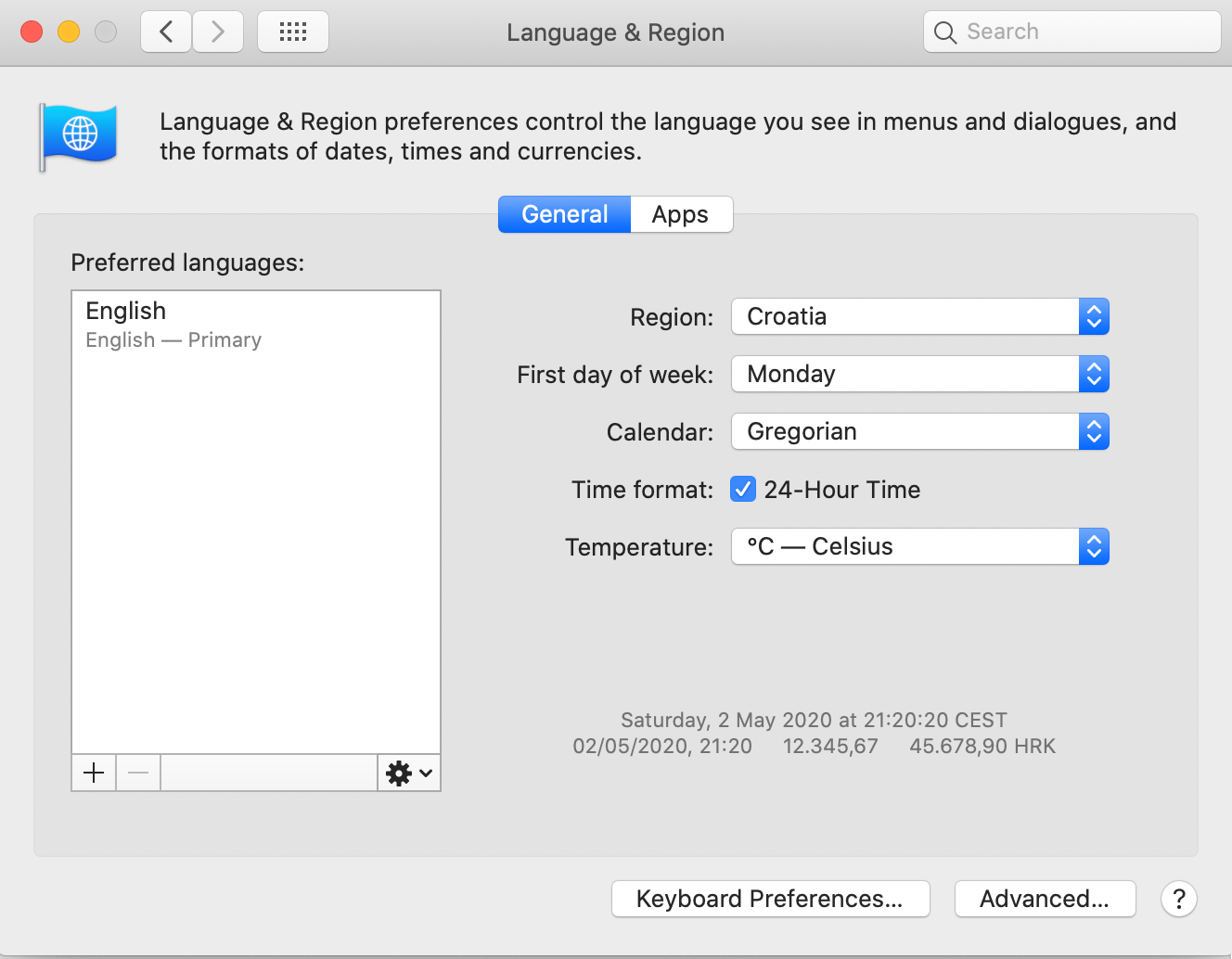Screen dimensions: 1232x959
Task: Click the magnifying glass in the Search field
Action: [x=945, y=32]
